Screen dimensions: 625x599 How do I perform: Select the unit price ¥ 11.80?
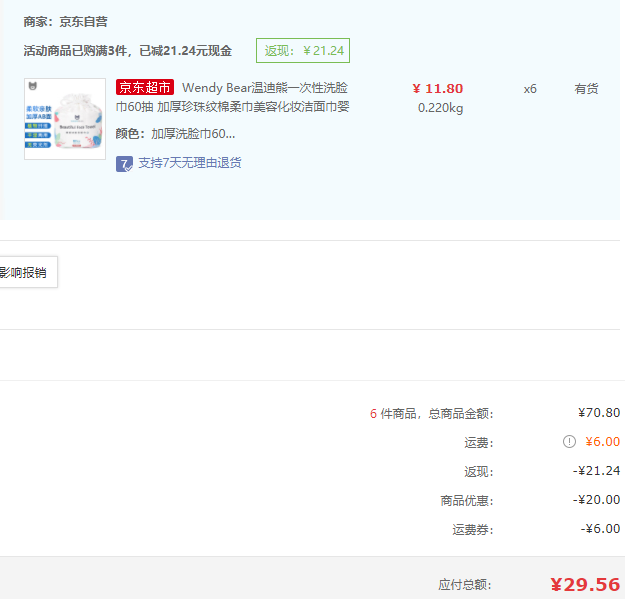pyautogui.click(x=438, y=88)
